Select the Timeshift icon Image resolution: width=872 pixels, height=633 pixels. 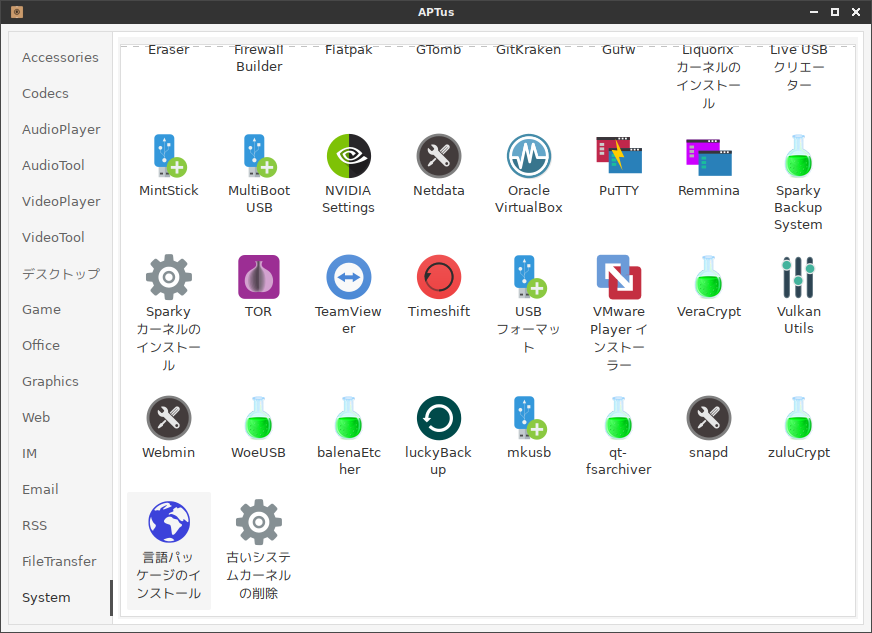click(439, 277)
